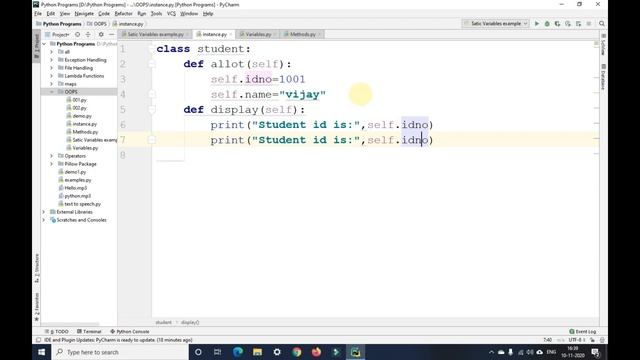Expand External Libraries node
Image resolution: width=640 pixels, height=360 pixels.
(44, 212)
